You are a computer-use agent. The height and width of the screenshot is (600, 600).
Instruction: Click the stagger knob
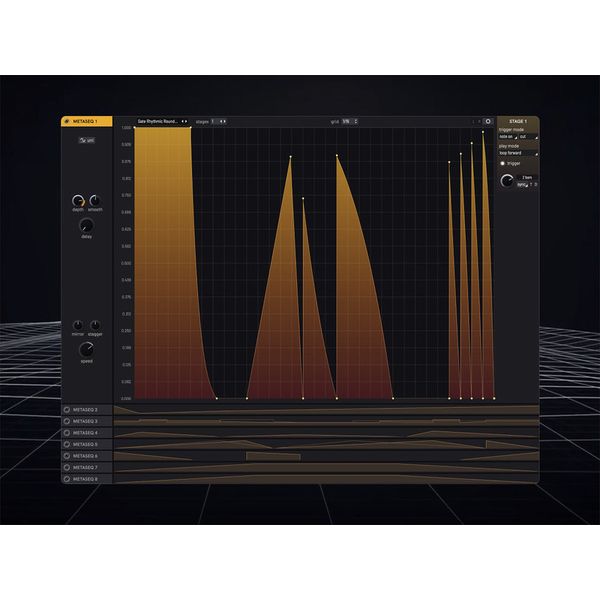[x=95, y=325]
